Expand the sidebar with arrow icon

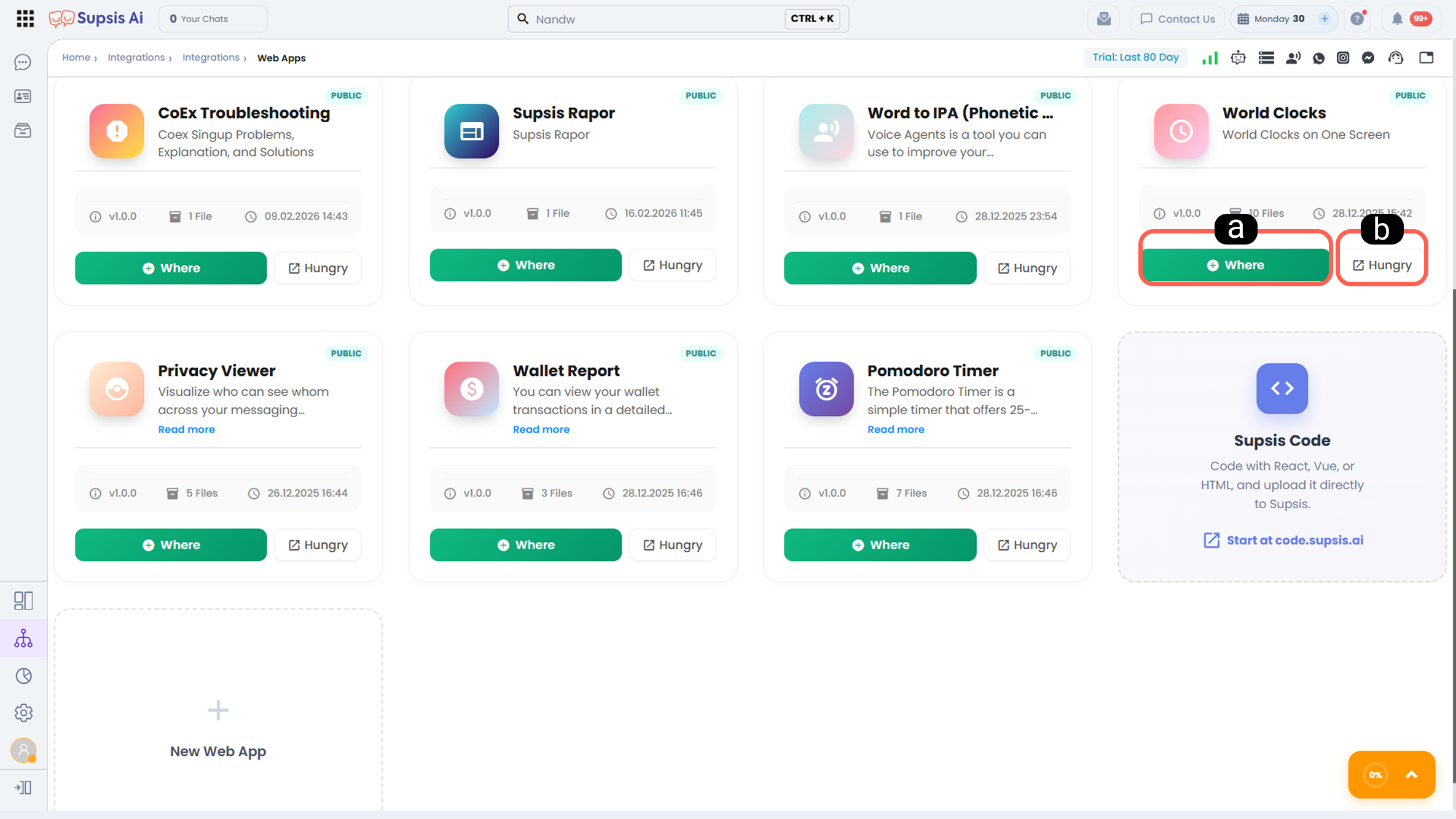(23, 788)
